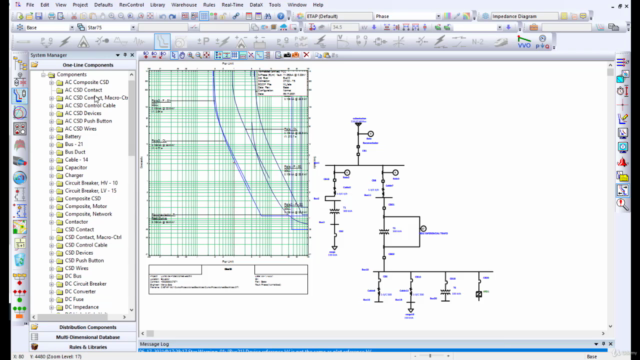Image resolution: width=640 pixels, height=360 pixels.
Task: Select the Contactor tree item
Action: tap(76, 222)
